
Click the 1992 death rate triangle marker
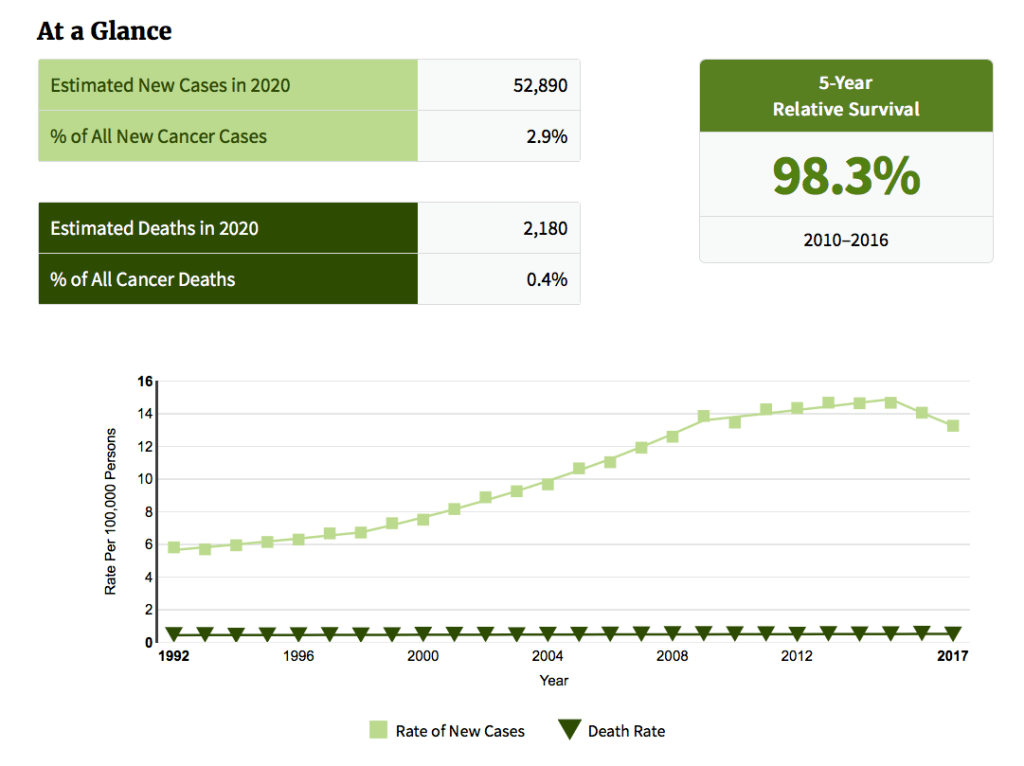(x=174, y=634)
